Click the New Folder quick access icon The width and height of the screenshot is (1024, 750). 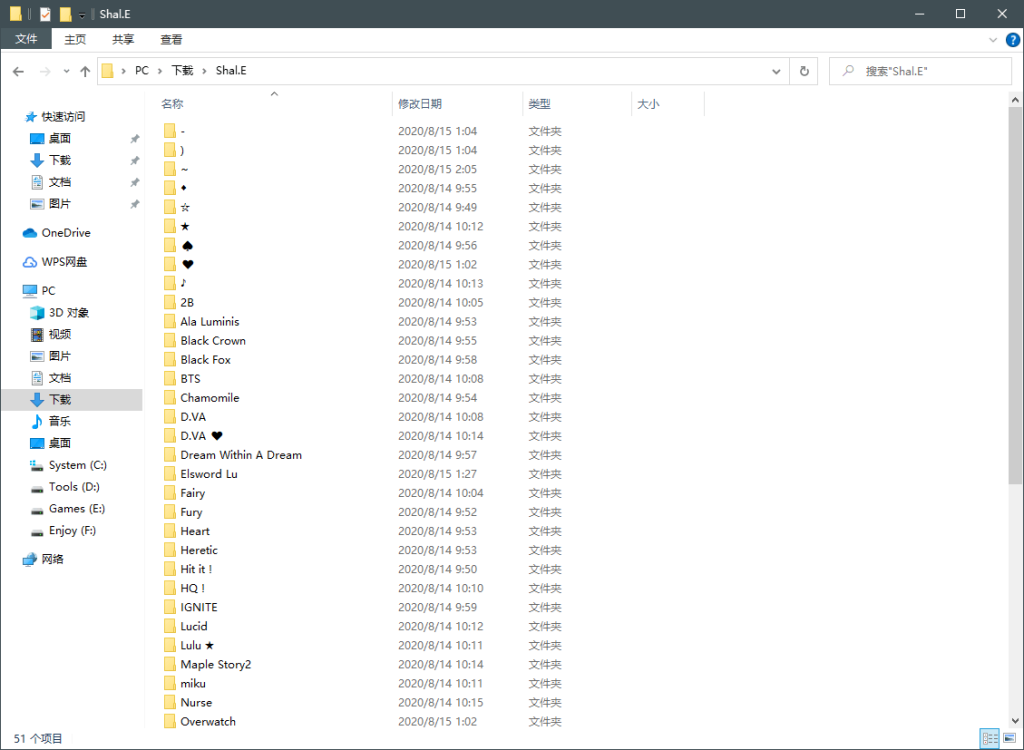pyautogui.click(x=65, y=14)
